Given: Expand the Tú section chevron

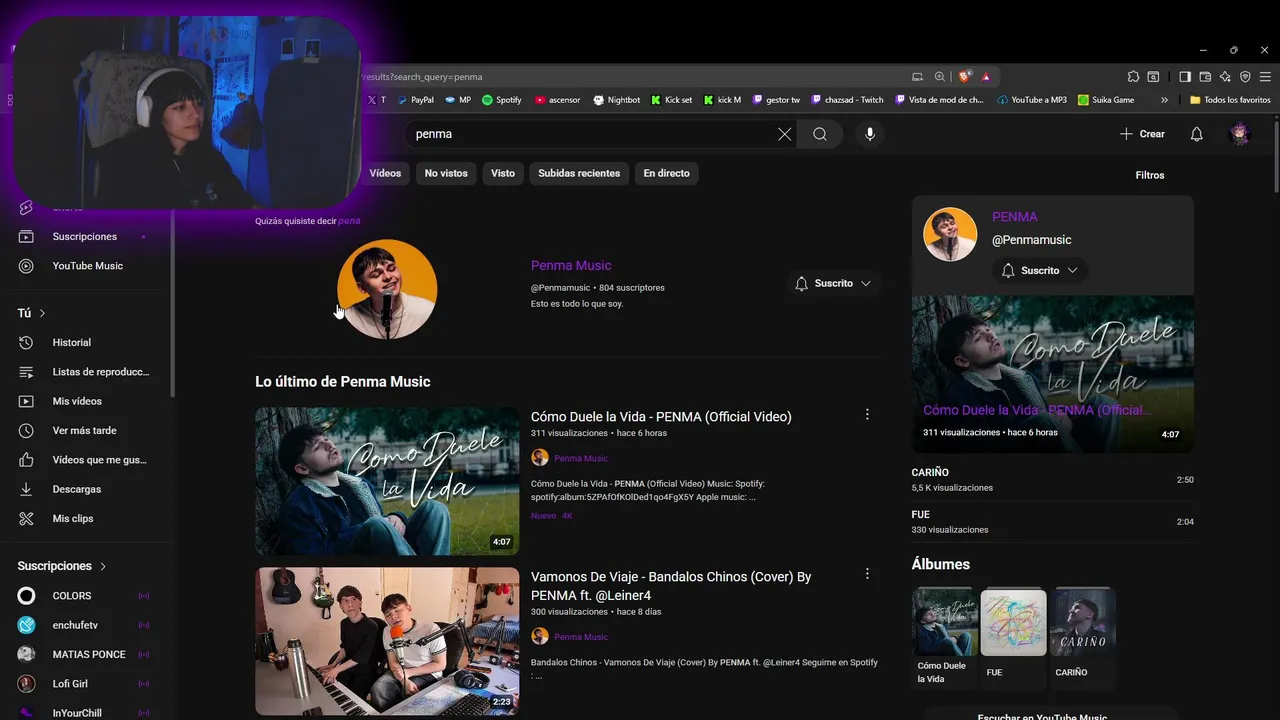Looking at the screenshot, I should pos(42,313).
